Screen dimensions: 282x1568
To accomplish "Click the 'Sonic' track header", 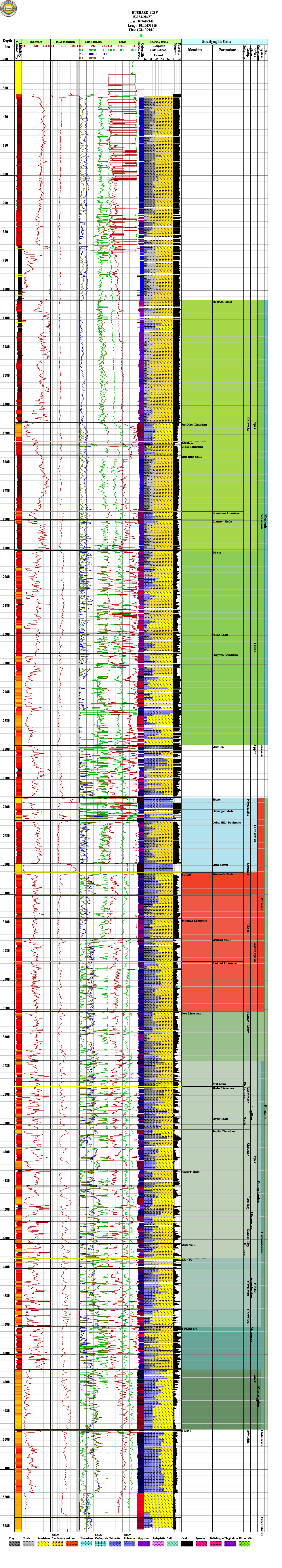I will (x=122, y=42).
